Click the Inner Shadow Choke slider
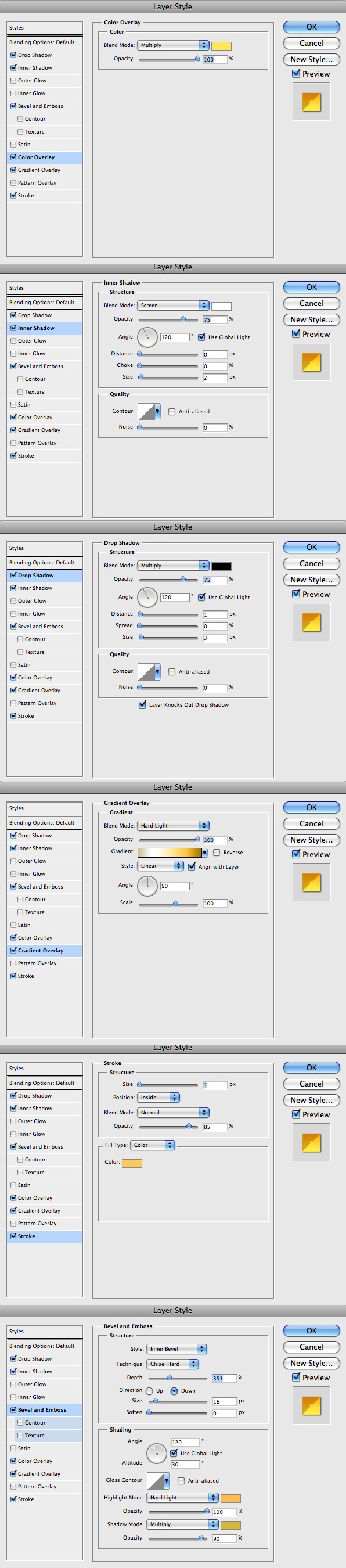The height and width of the screenshot is (1568, 346). coord(169,365)
